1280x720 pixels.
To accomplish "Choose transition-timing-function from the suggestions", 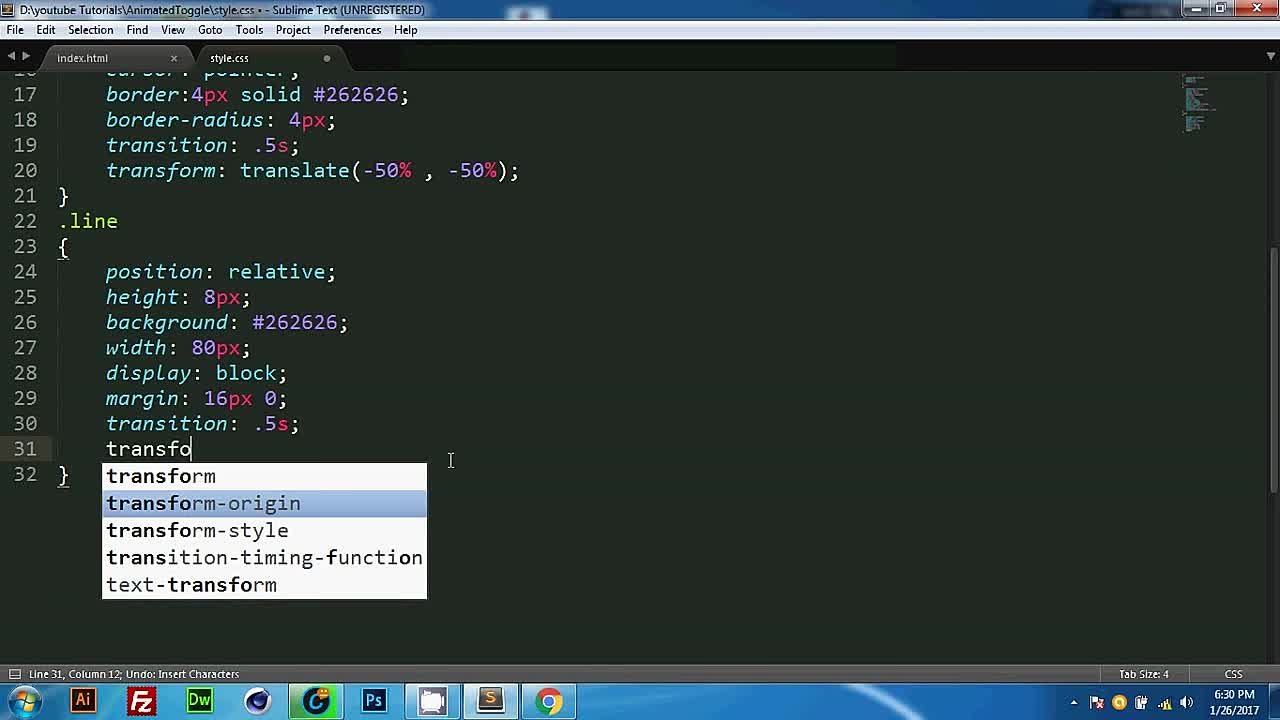I will (x=264, y=557).
